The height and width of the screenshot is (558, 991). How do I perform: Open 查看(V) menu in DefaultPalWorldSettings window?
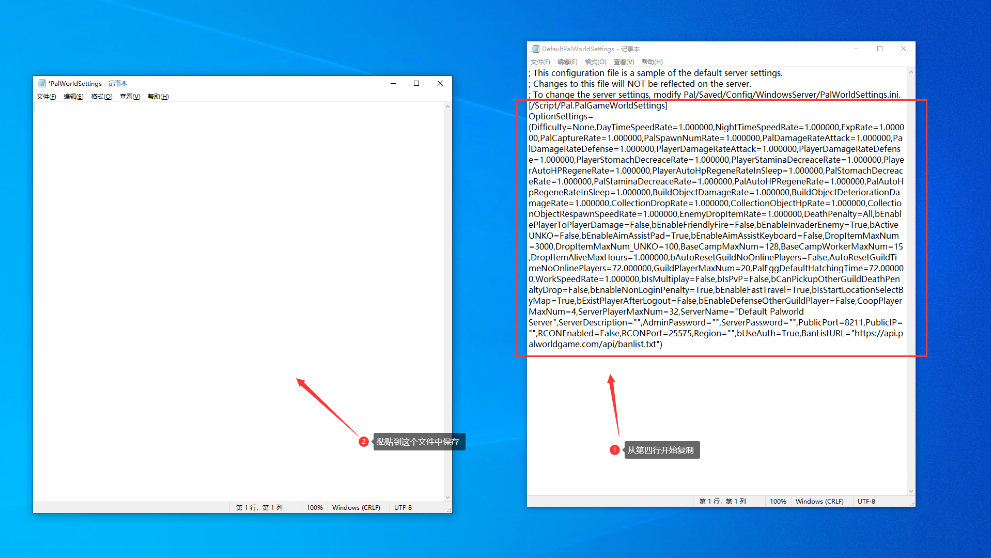(x=624, y=62)
